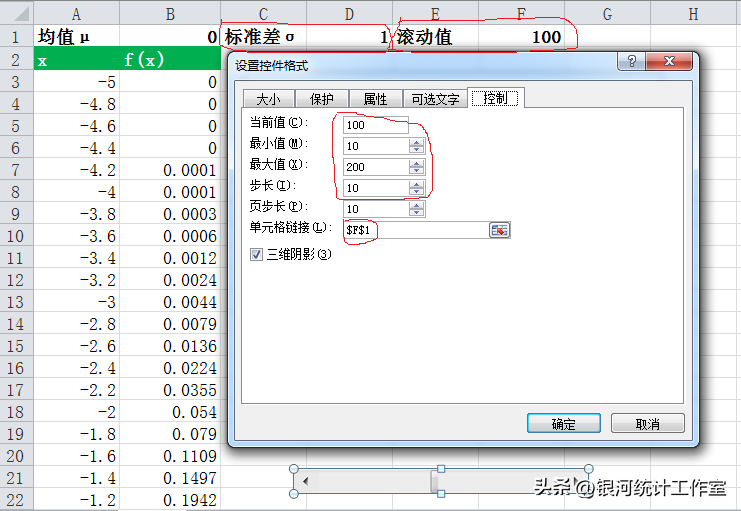Click cell C1 containing 标准差 σ

click(264, 36)
